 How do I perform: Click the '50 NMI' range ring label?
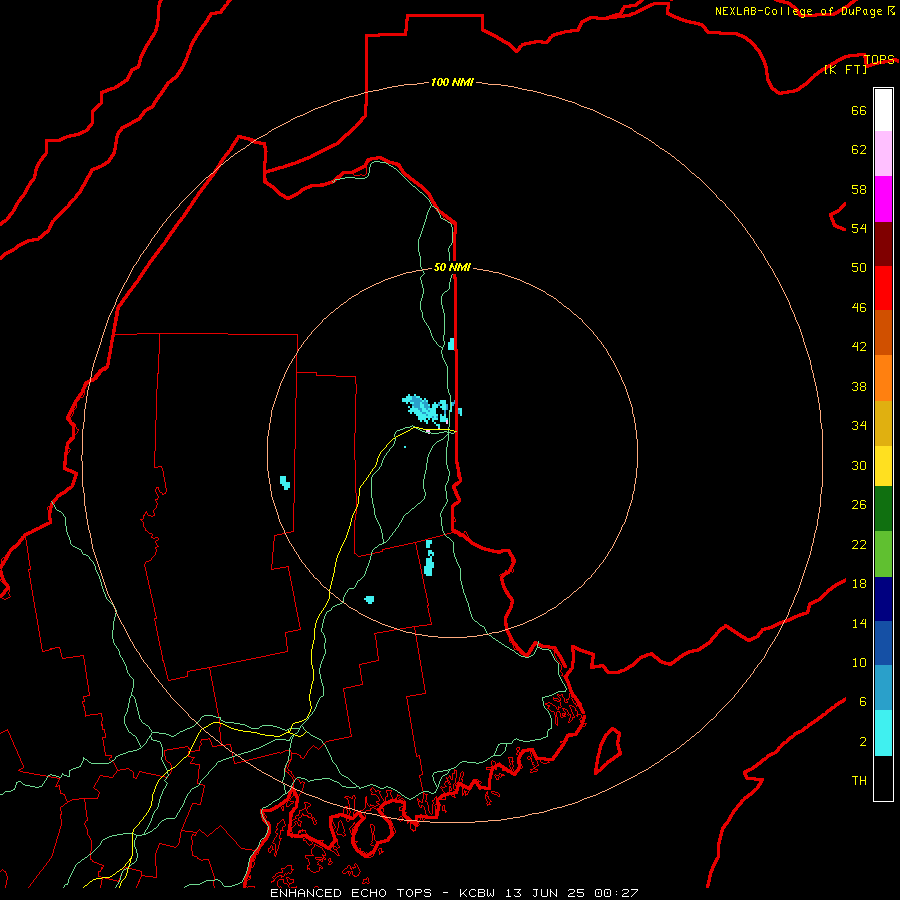(452, 267)
